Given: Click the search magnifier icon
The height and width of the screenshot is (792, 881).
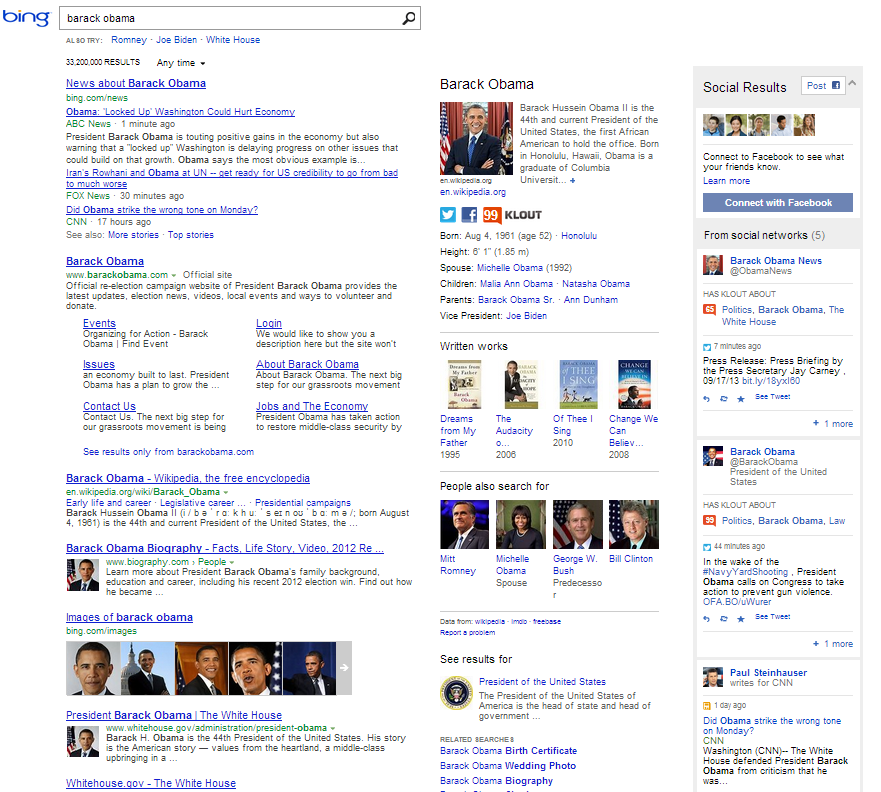Looking at the screenshot, I should point(408,18).
